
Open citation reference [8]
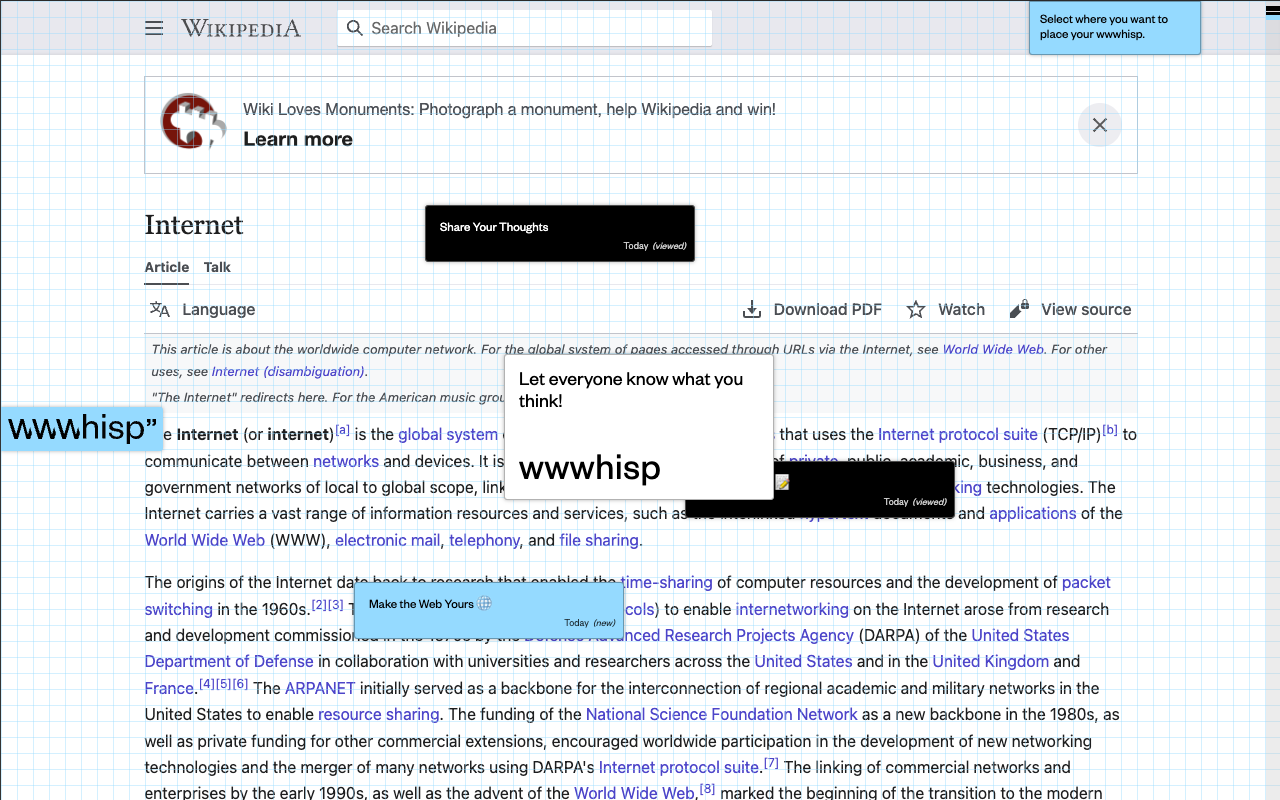click(x=707, y=789)
